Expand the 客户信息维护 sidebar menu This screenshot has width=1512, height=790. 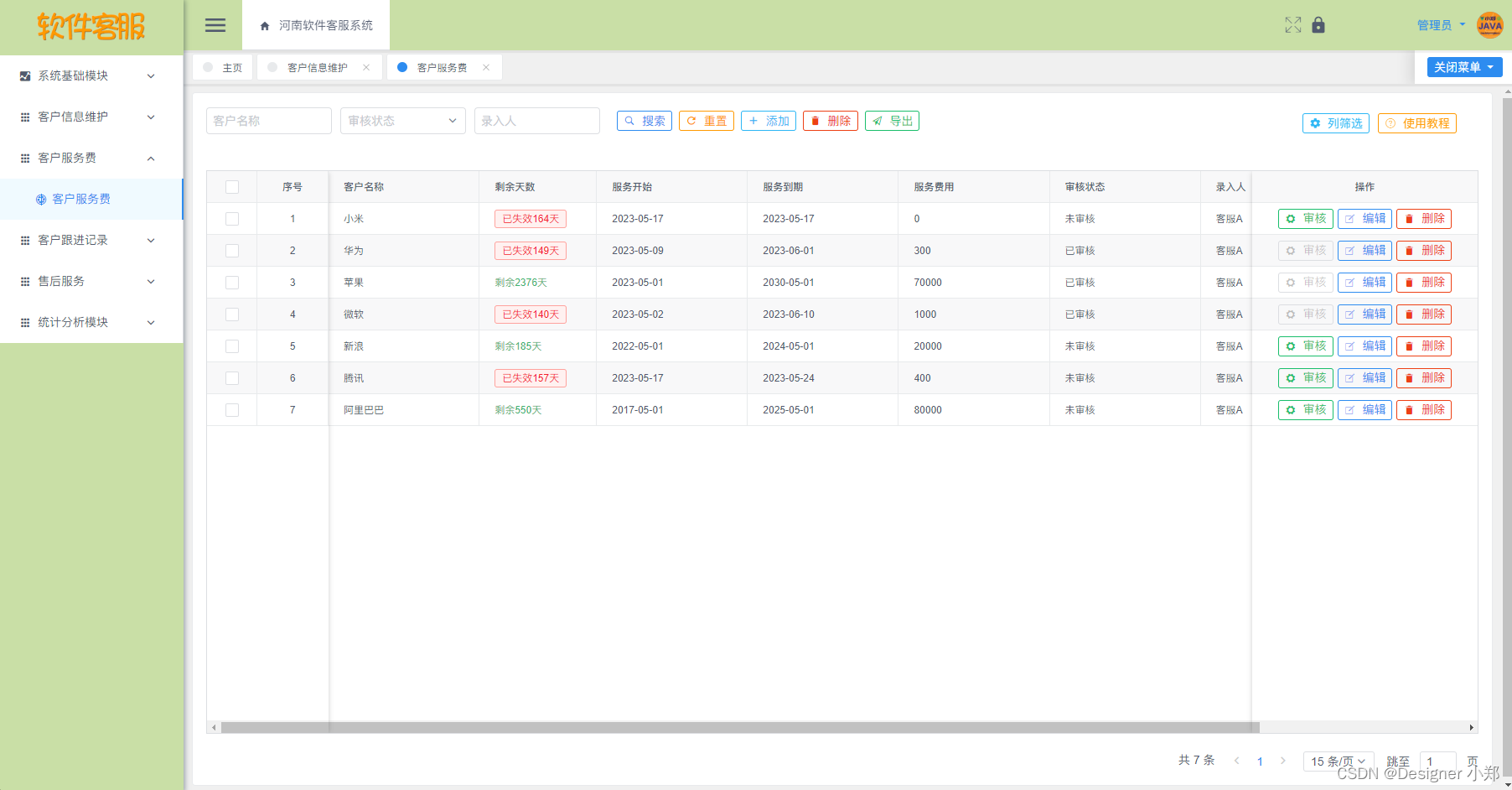91,117
